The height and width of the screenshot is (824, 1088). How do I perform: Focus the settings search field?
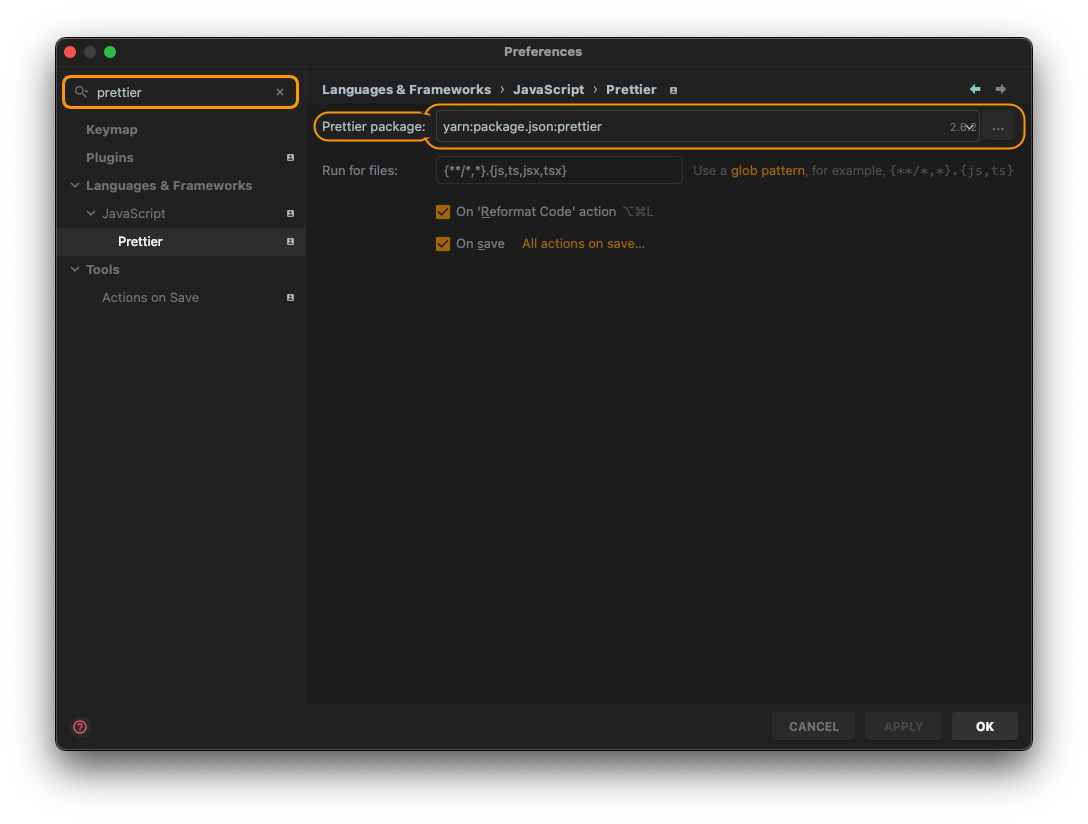pos(180,92)
